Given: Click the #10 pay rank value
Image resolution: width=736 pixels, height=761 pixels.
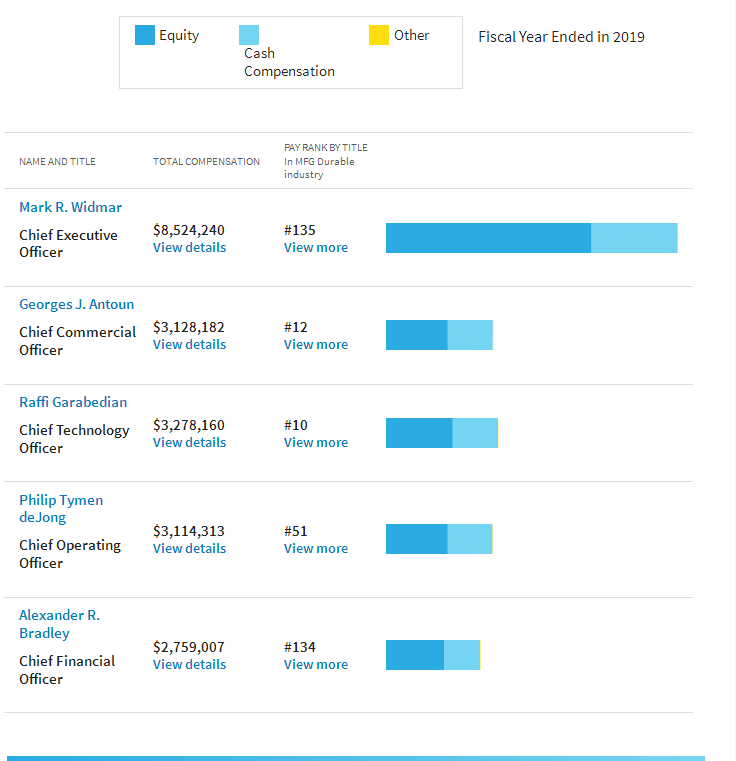Looking at the screenshot, I should coord(296,425).
